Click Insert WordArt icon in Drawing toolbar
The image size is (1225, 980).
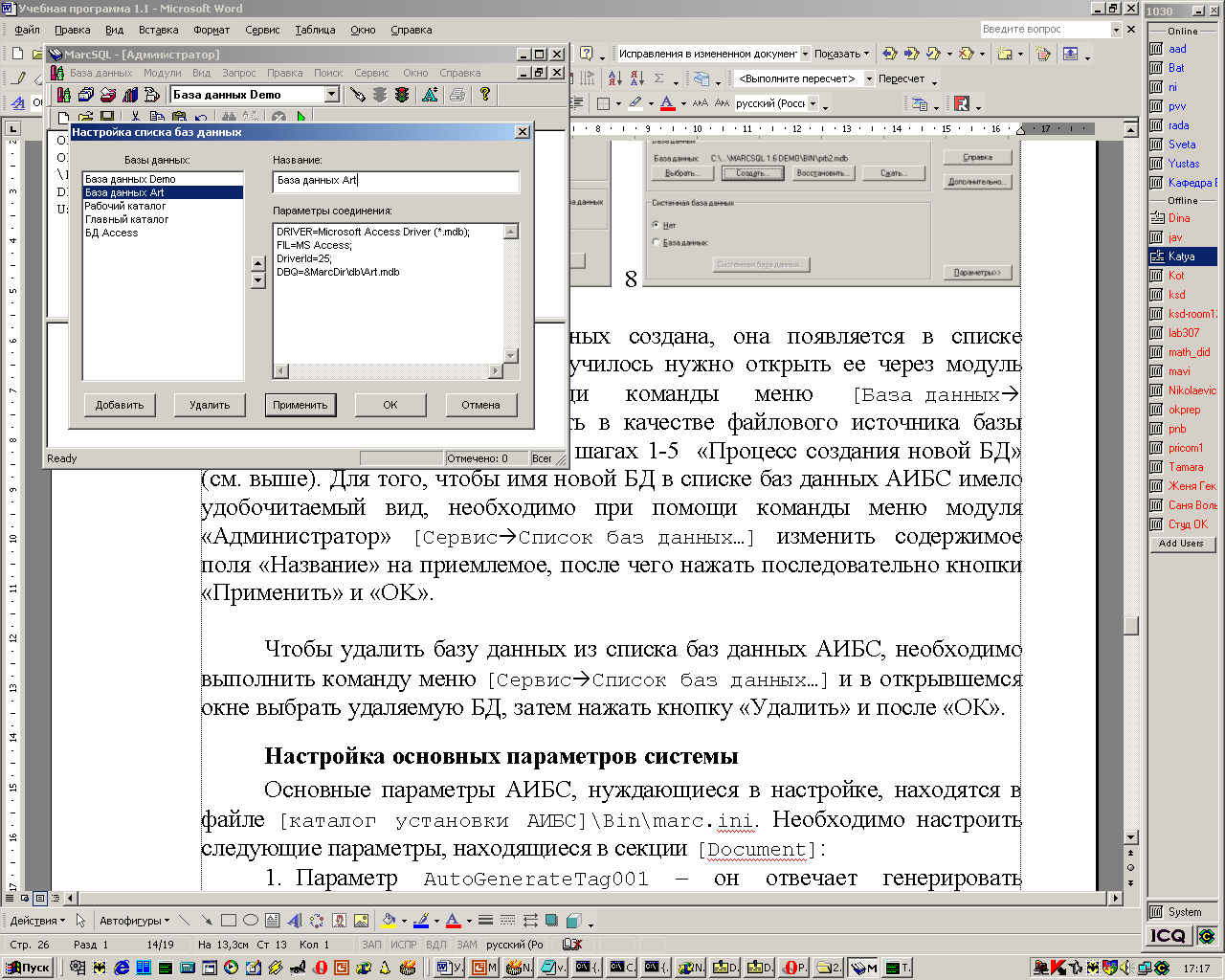click(295, 921)
